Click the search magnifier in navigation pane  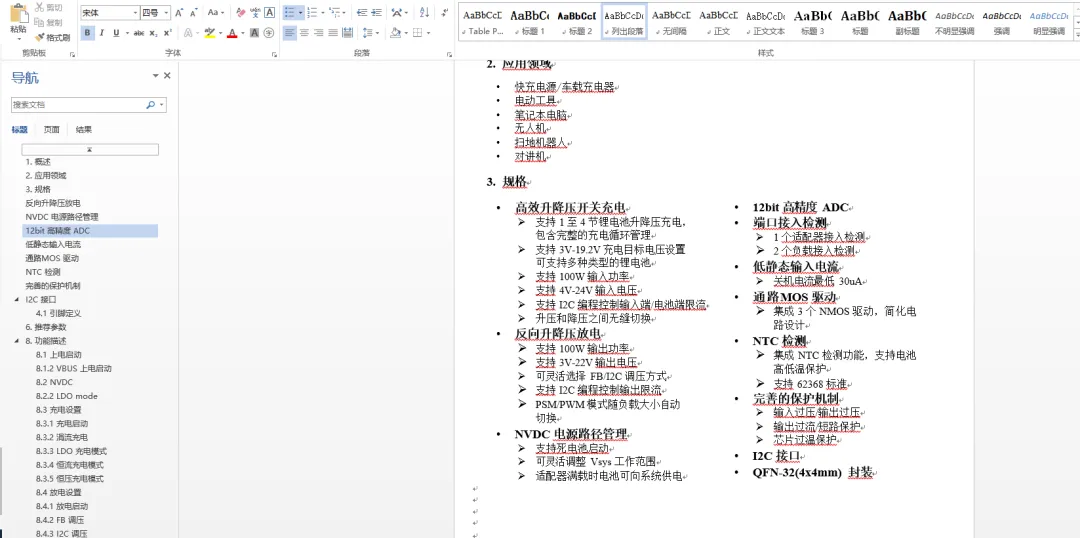151,105
